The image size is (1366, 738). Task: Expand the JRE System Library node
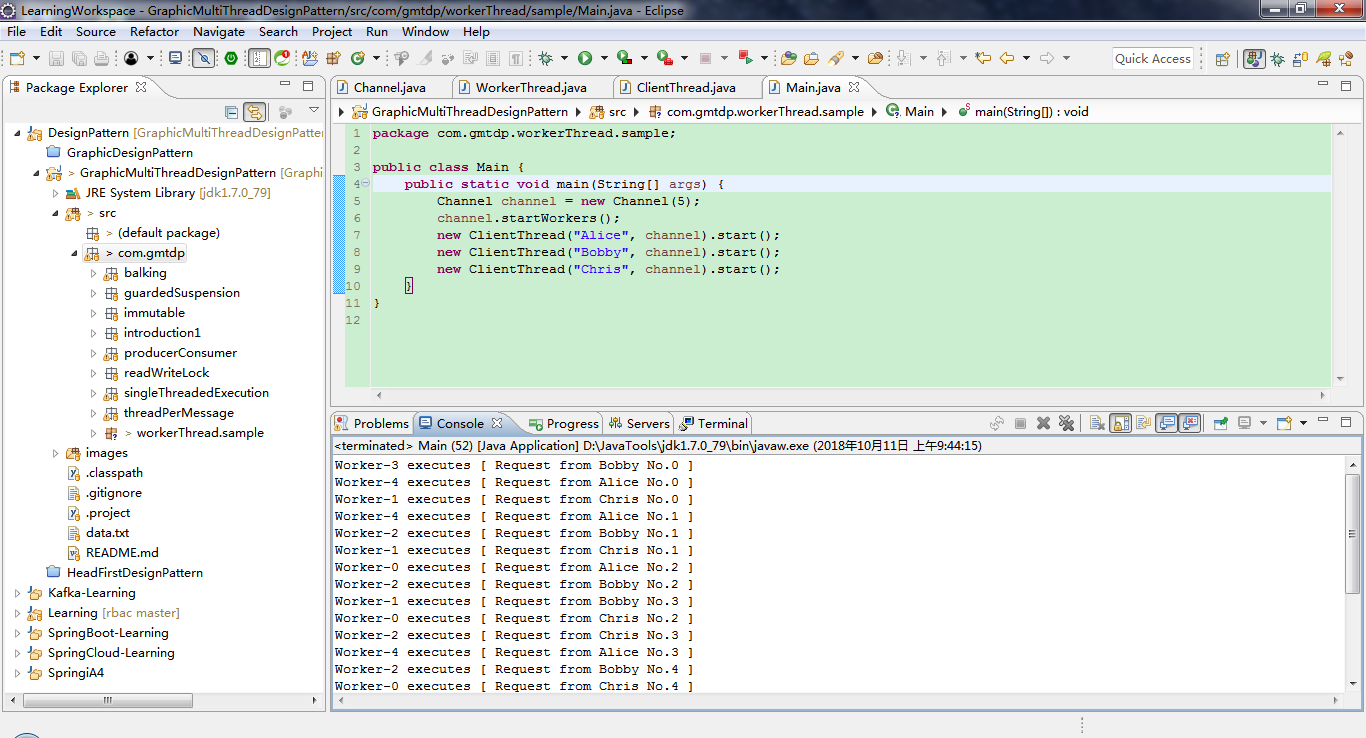click(x=56, y=193)
